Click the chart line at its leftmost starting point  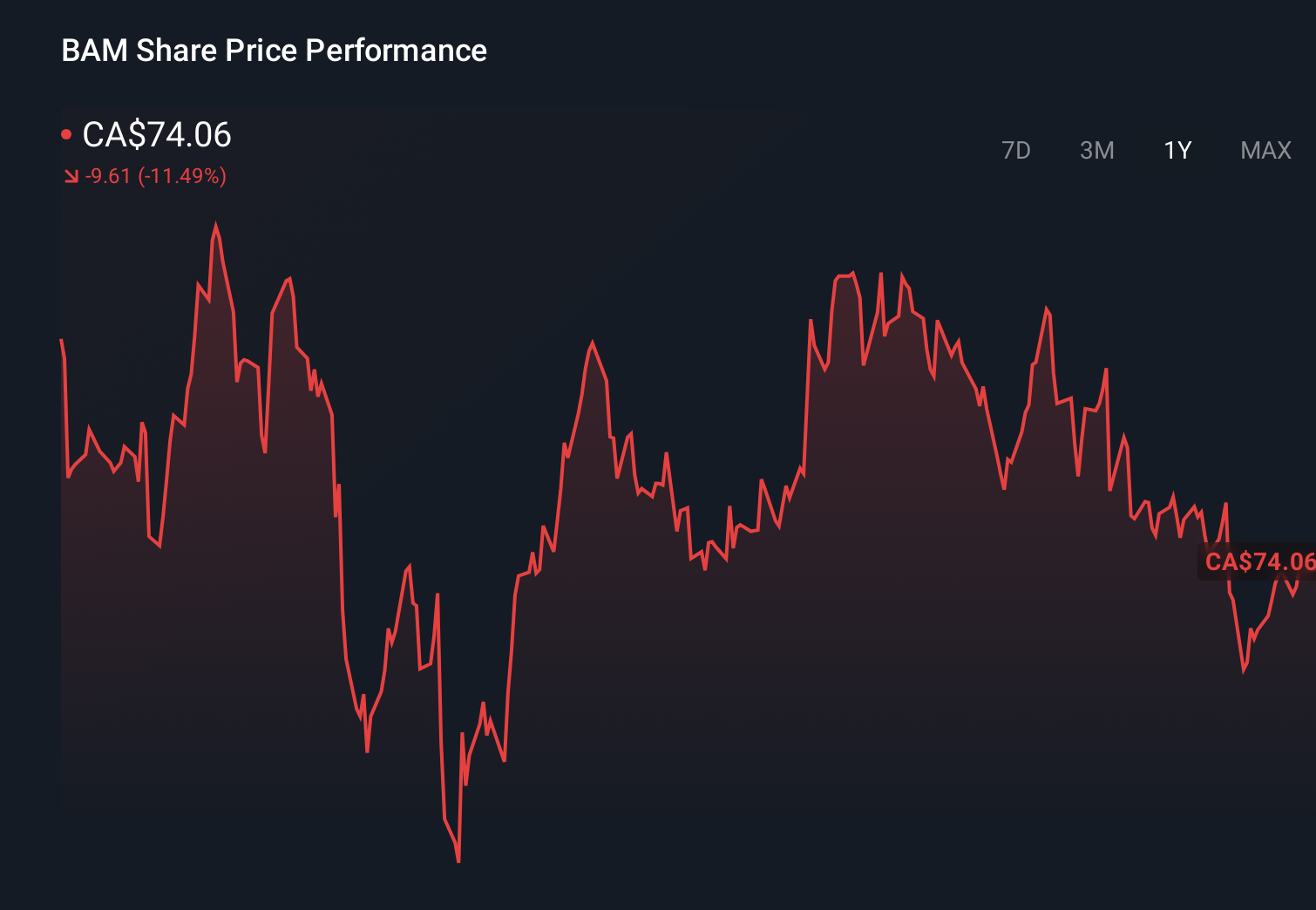click(x=60, y=338)
